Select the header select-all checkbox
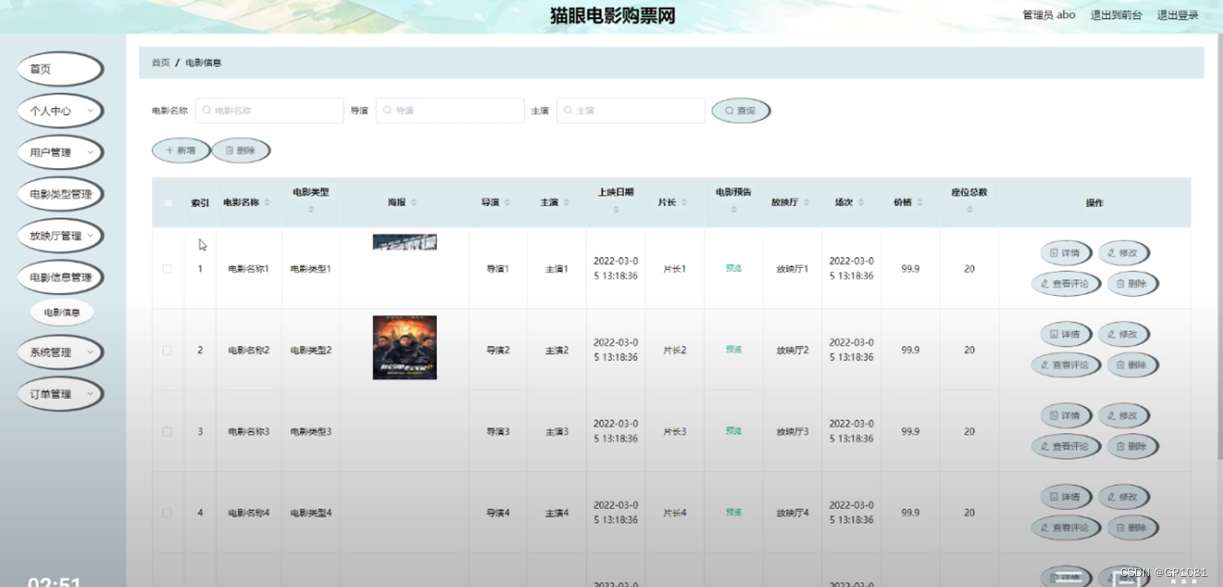 click(168, 203)
